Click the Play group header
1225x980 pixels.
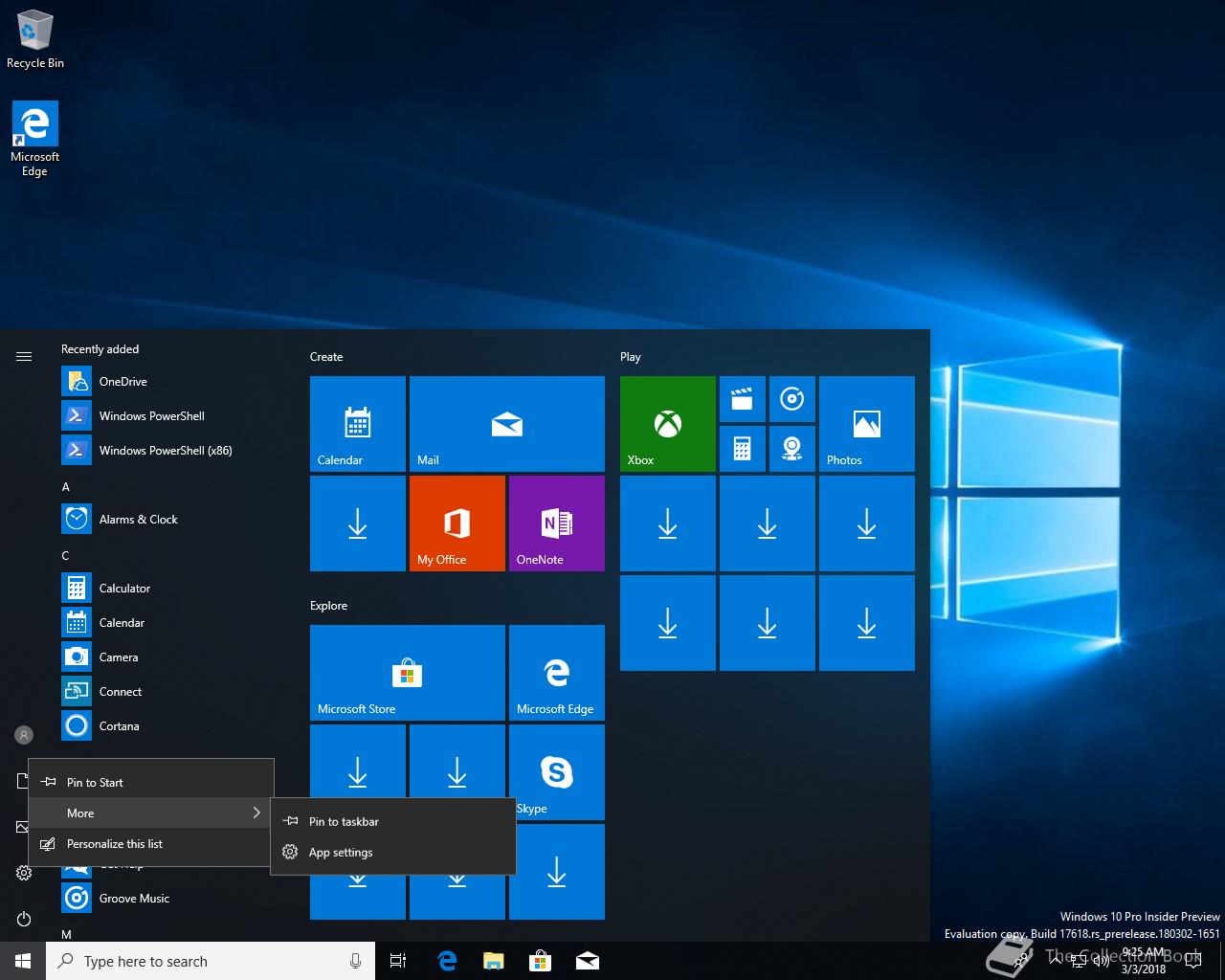coord(630,357)
